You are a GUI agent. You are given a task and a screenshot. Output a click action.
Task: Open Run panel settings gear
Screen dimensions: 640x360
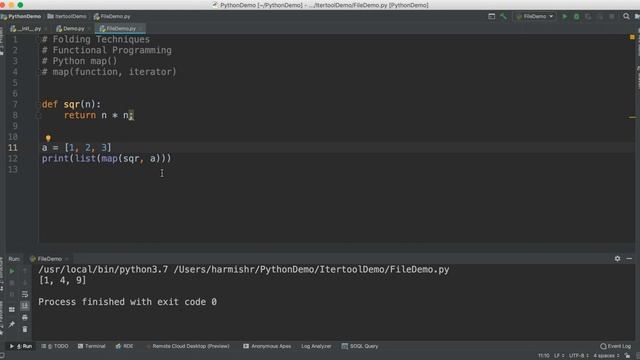tap(617, 258)
